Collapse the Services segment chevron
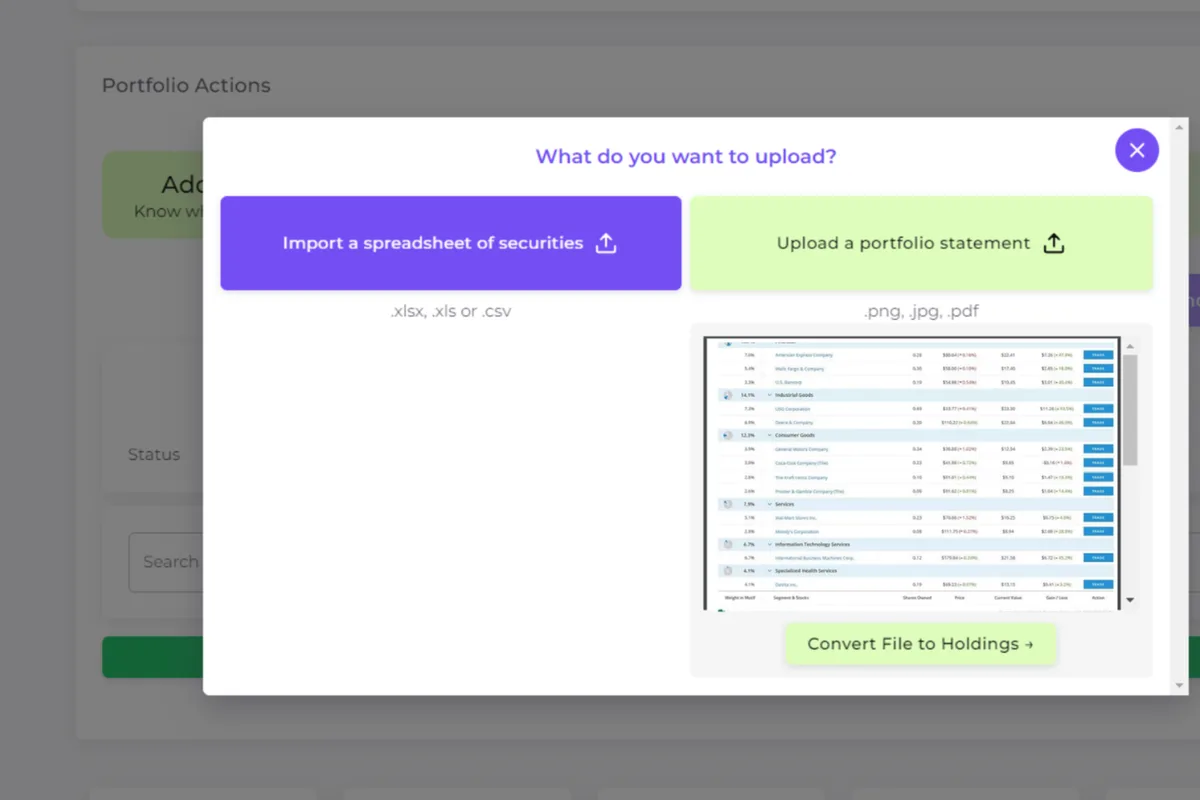 pos(769,504)
